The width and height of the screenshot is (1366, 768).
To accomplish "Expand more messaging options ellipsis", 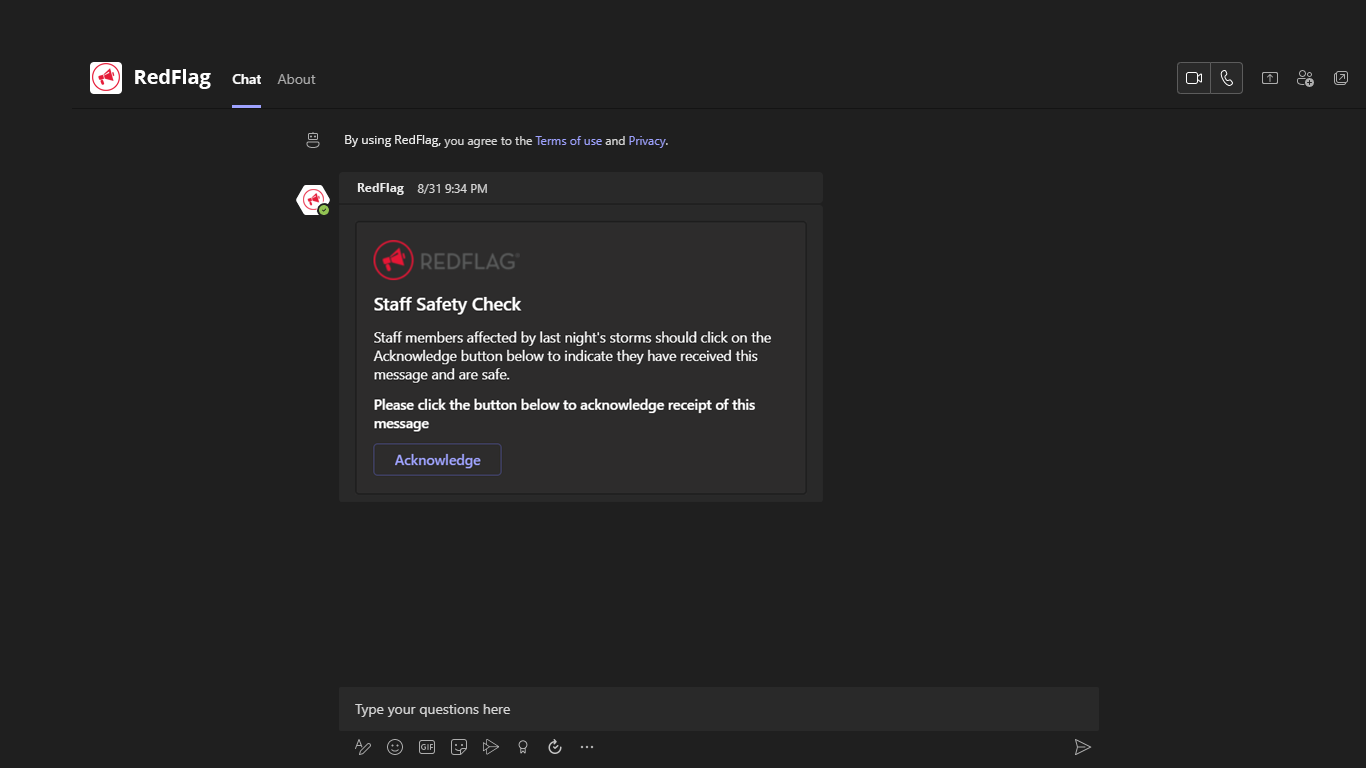I will tap(587, 747).
